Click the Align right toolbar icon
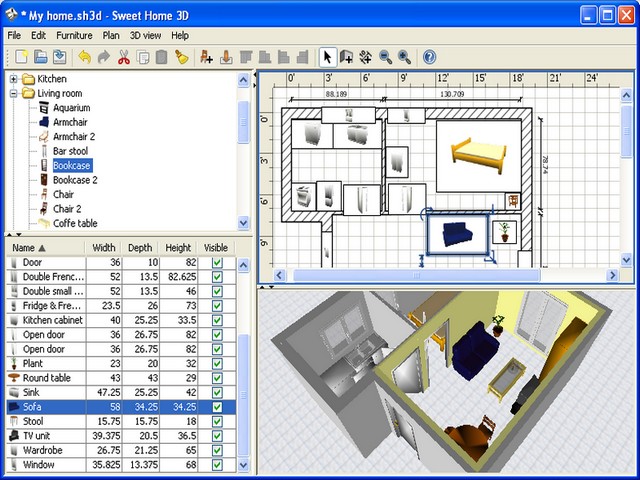The image size is (640, 480). [302, 57]
